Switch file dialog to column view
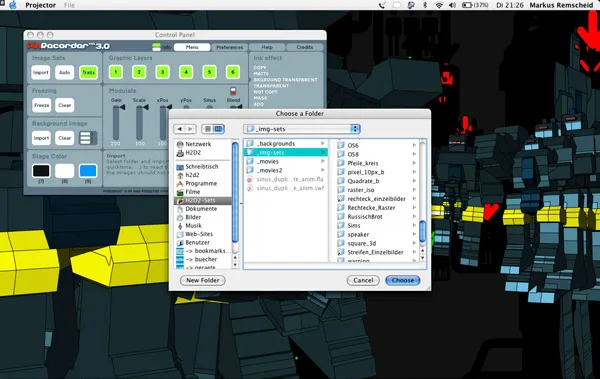 [x=218, y=129]
